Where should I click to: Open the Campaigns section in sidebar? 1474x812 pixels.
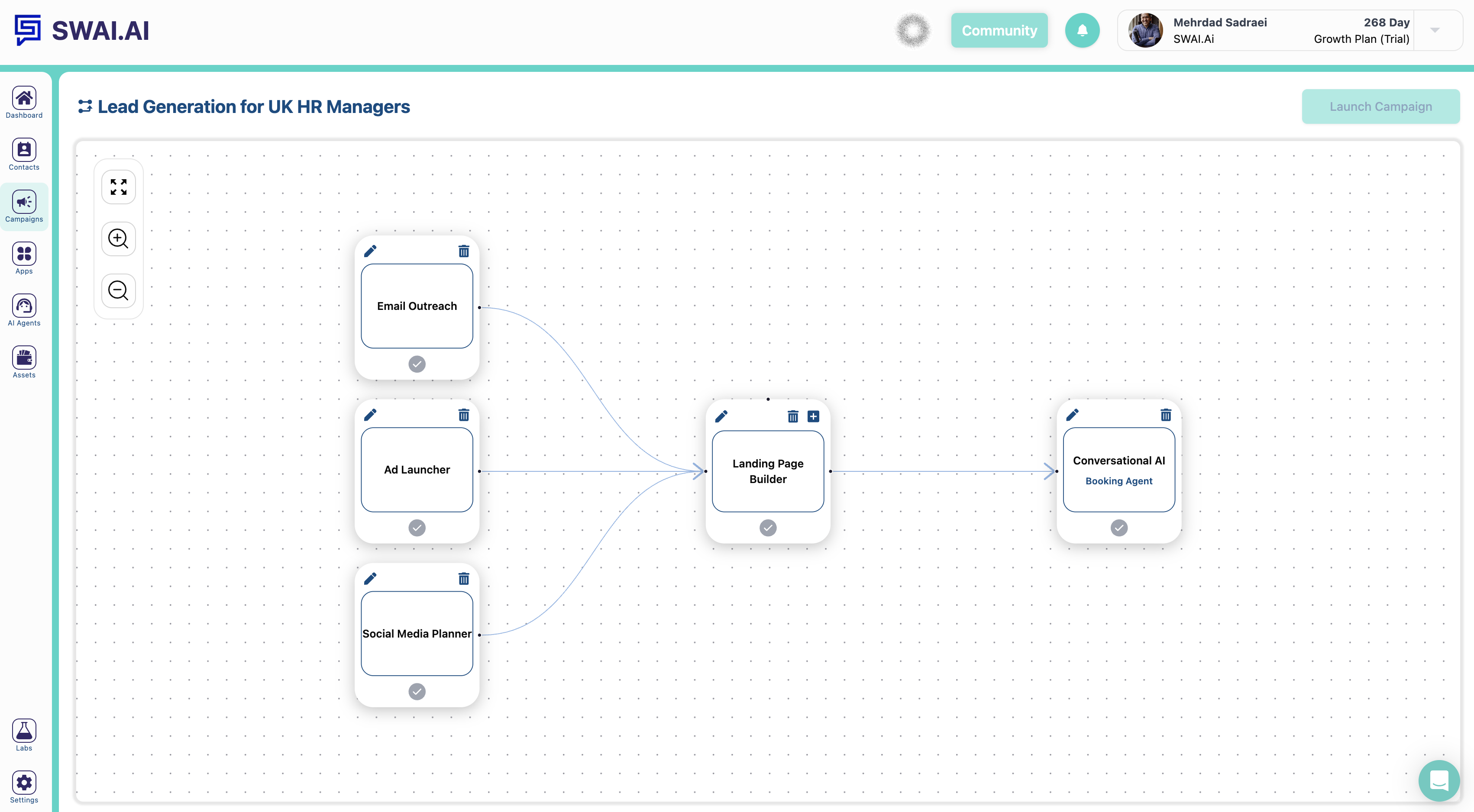[x=23, y=206]
